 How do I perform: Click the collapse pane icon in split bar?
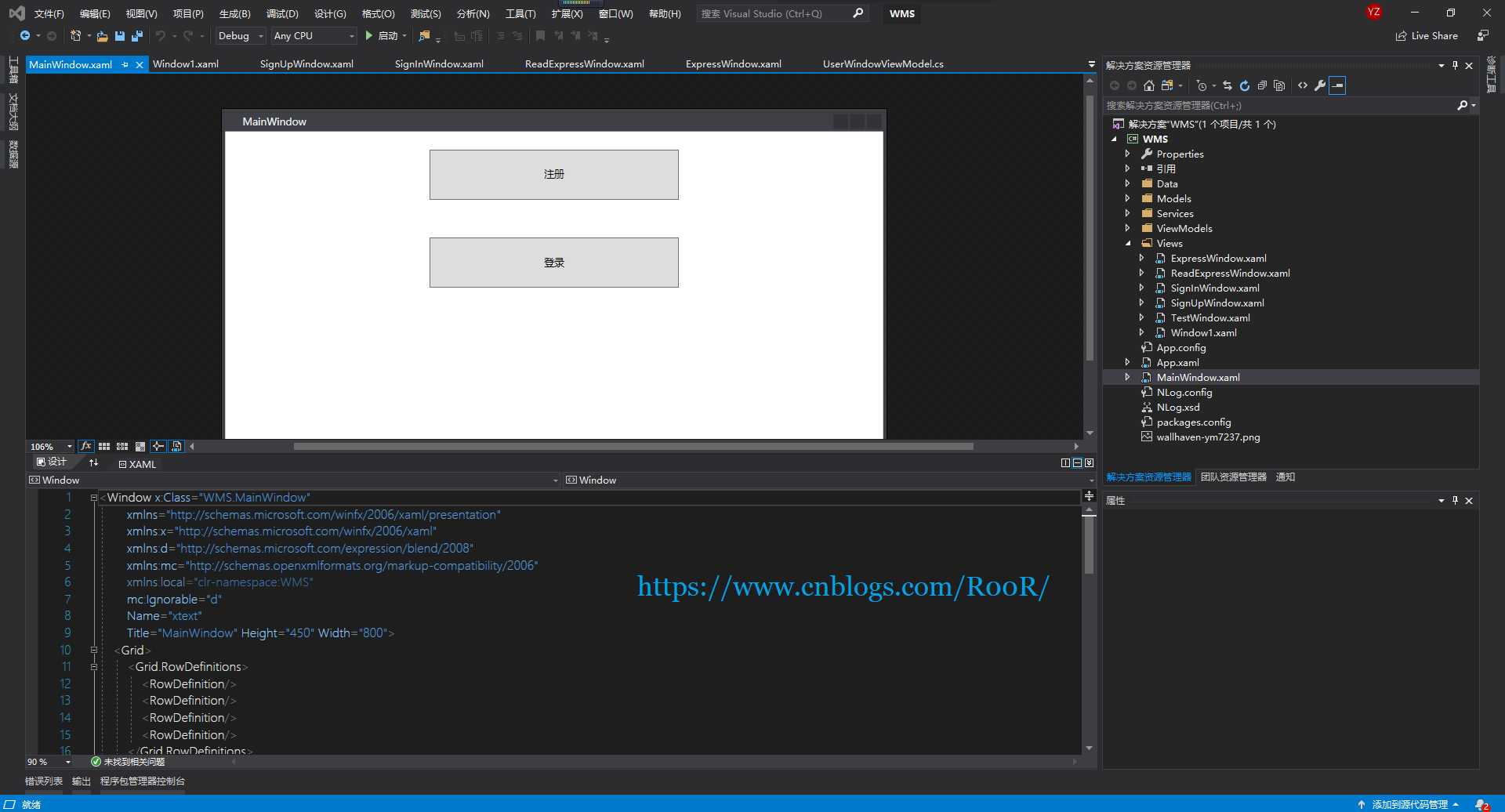click(1089, 463)
